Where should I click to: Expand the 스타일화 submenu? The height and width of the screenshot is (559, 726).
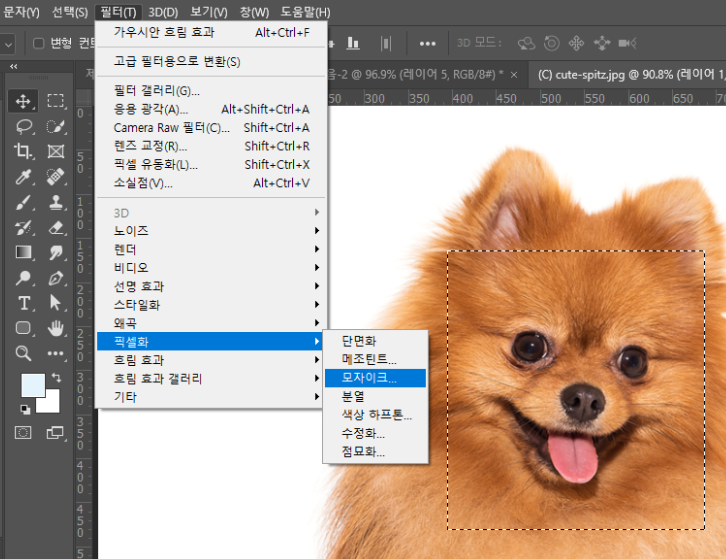point(211,305)
